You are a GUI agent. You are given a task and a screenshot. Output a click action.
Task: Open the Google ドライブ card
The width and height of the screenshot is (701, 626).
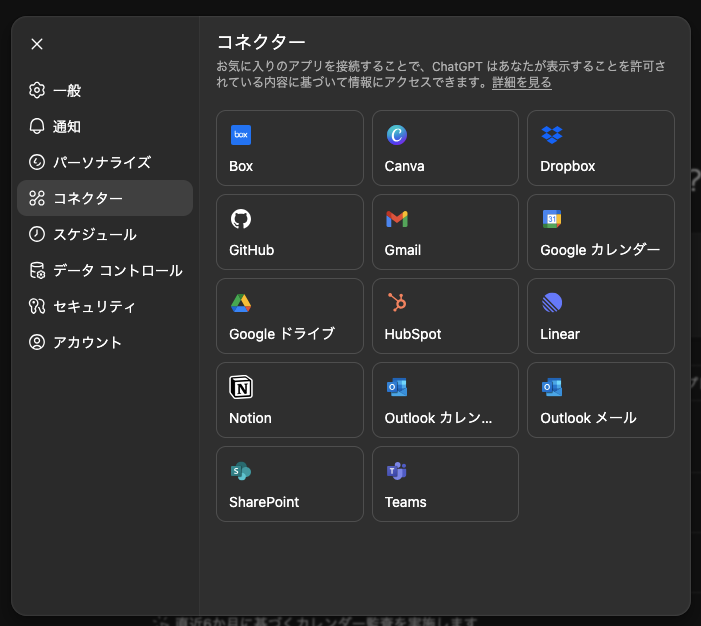point(290,316)
